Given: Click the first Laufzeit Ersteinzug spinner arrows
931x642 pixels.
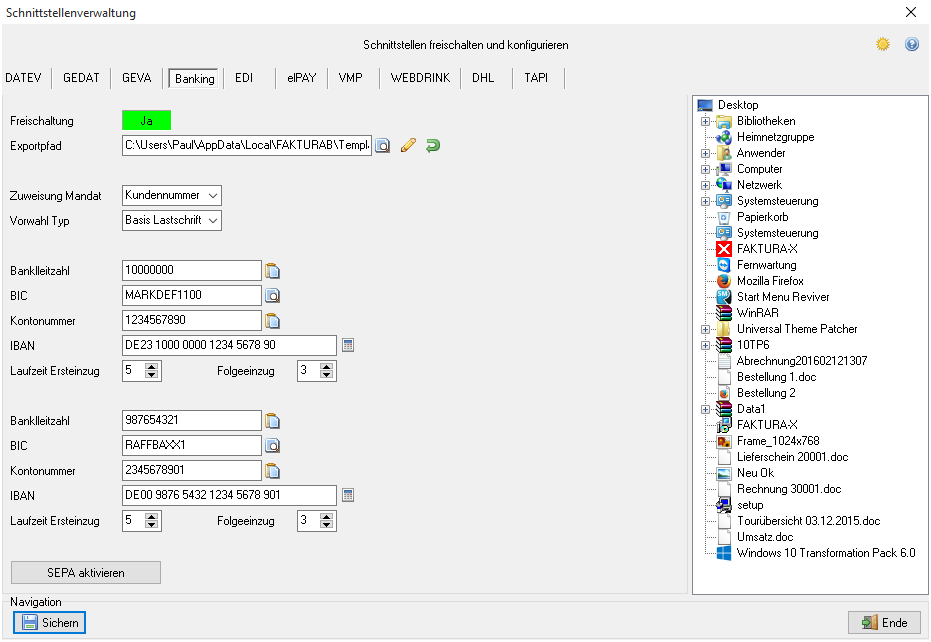Looking at the screenshot, I should [x=151, y=371].
